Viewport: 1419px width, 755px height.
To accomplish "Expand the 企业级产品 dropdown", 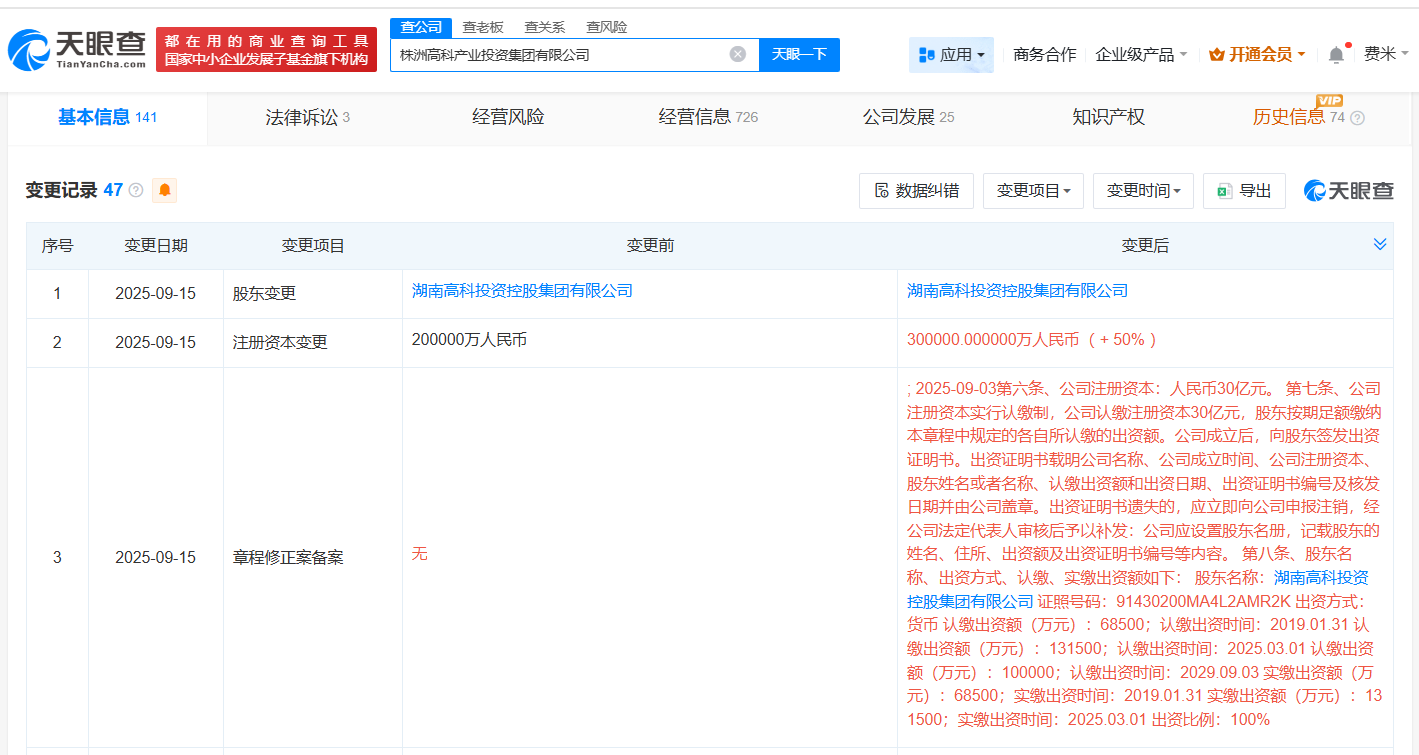I will tap(1141, 55).
